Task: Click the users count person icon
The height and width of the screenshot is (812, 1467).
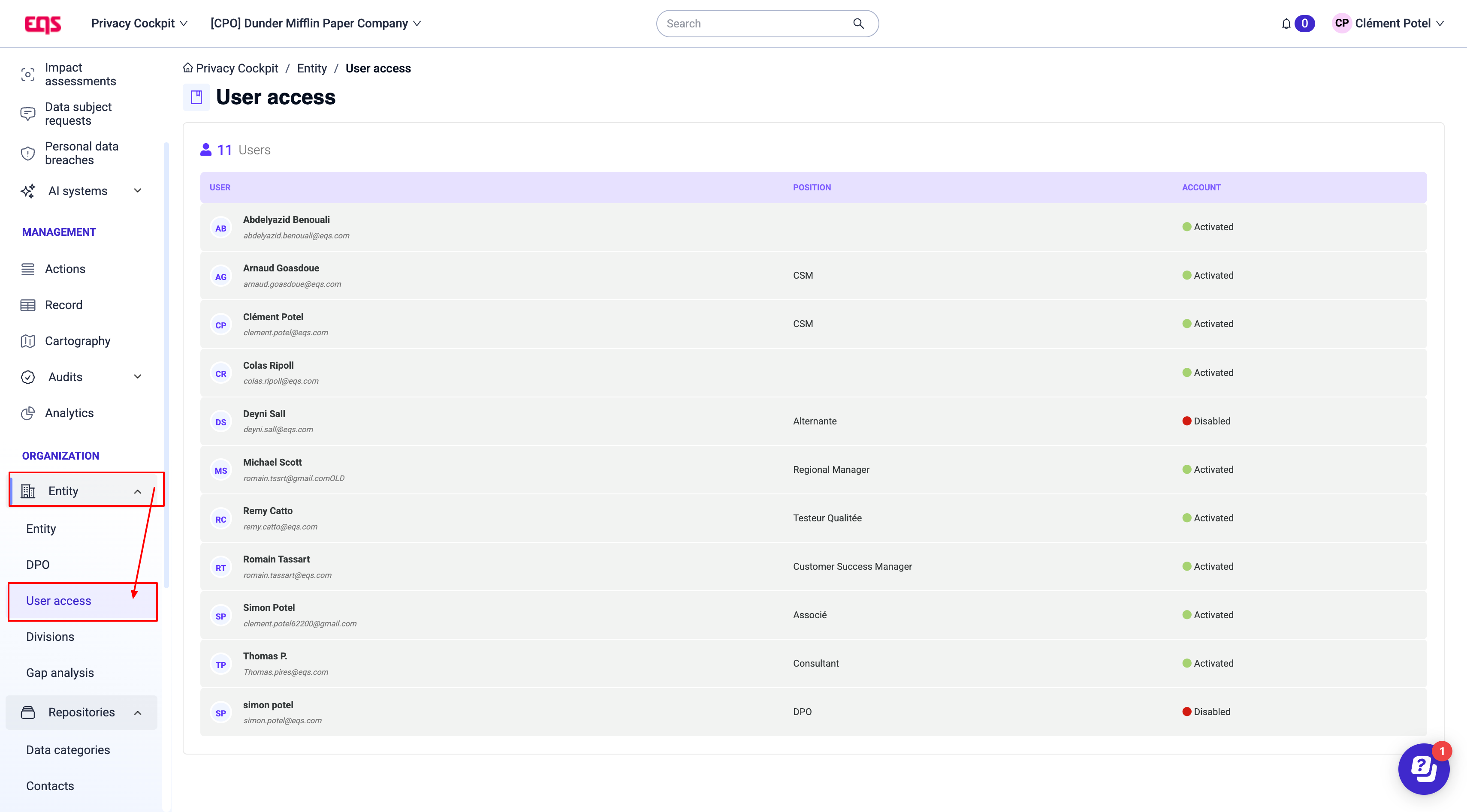Action: click(205, 150)
